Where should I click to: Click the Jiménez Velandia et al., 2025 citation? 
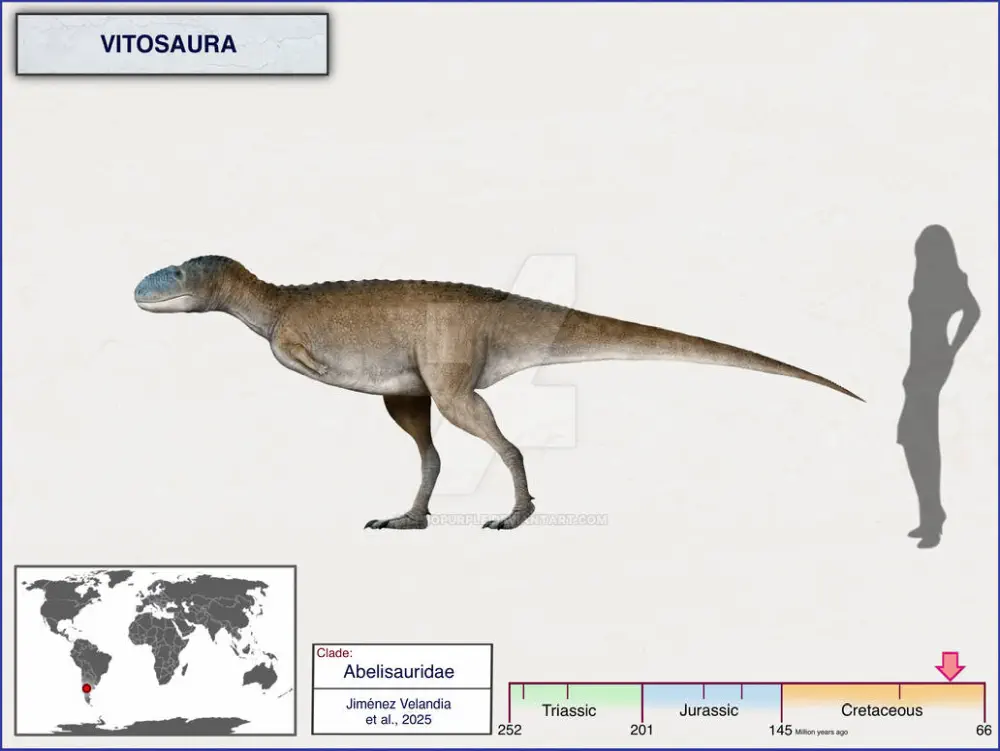[x=398, y=711]
